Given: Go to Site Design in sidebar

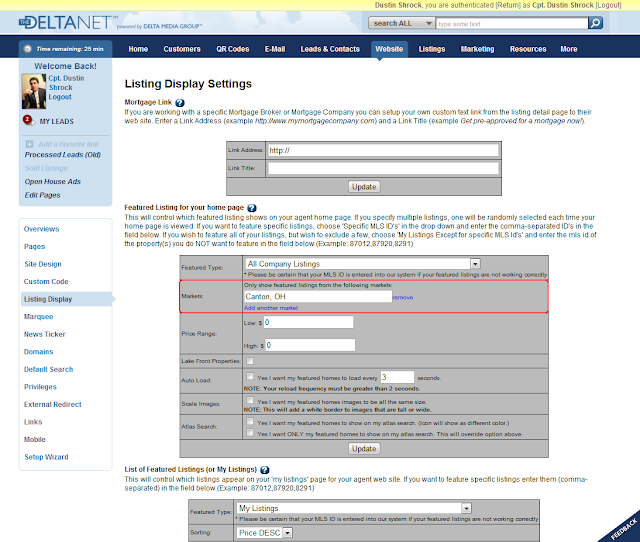Looking at the screenshot, I should (42, 264).
